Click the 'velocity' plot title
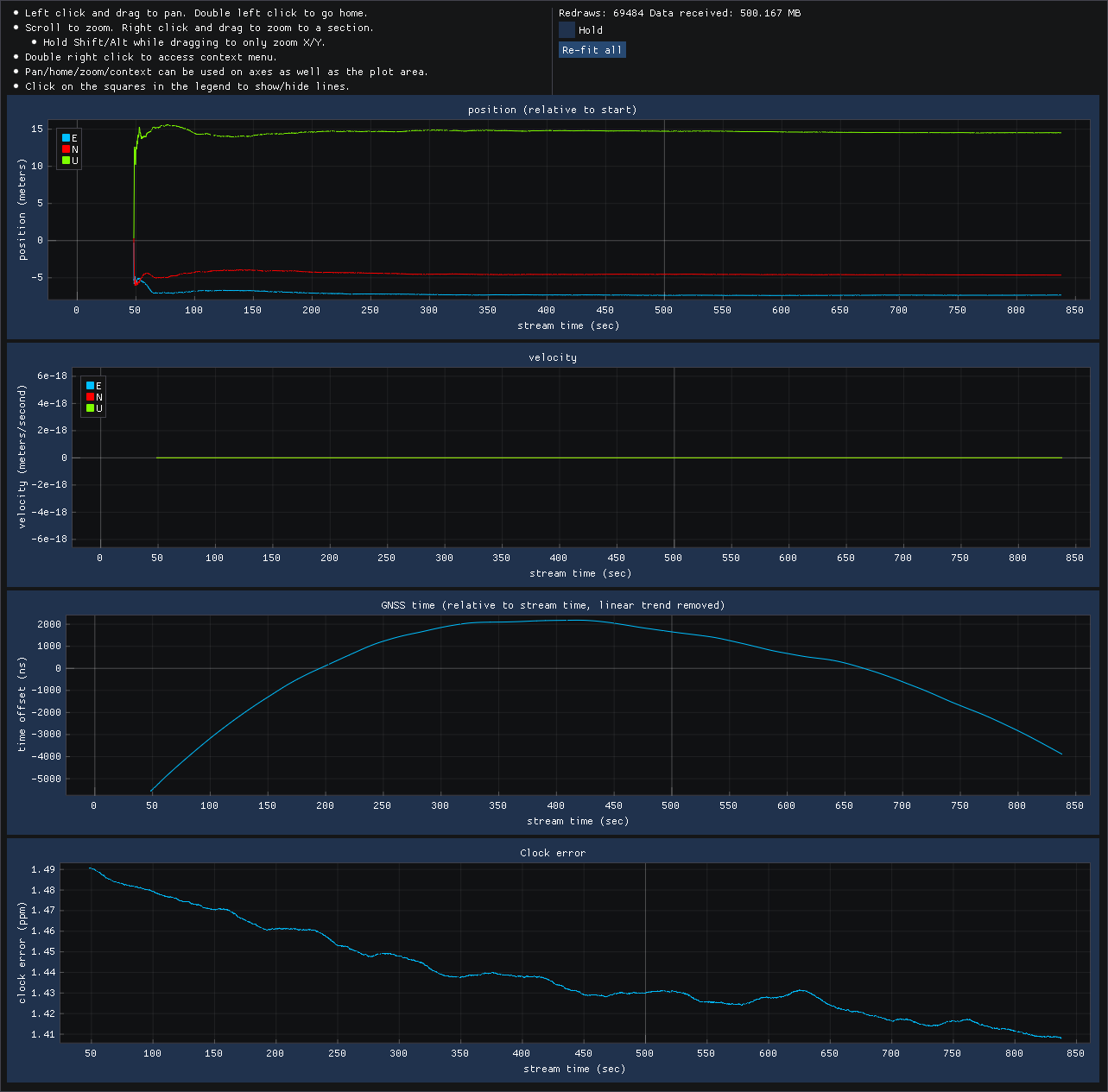The image size is (1108, 1092). click(x=553, y=357)
